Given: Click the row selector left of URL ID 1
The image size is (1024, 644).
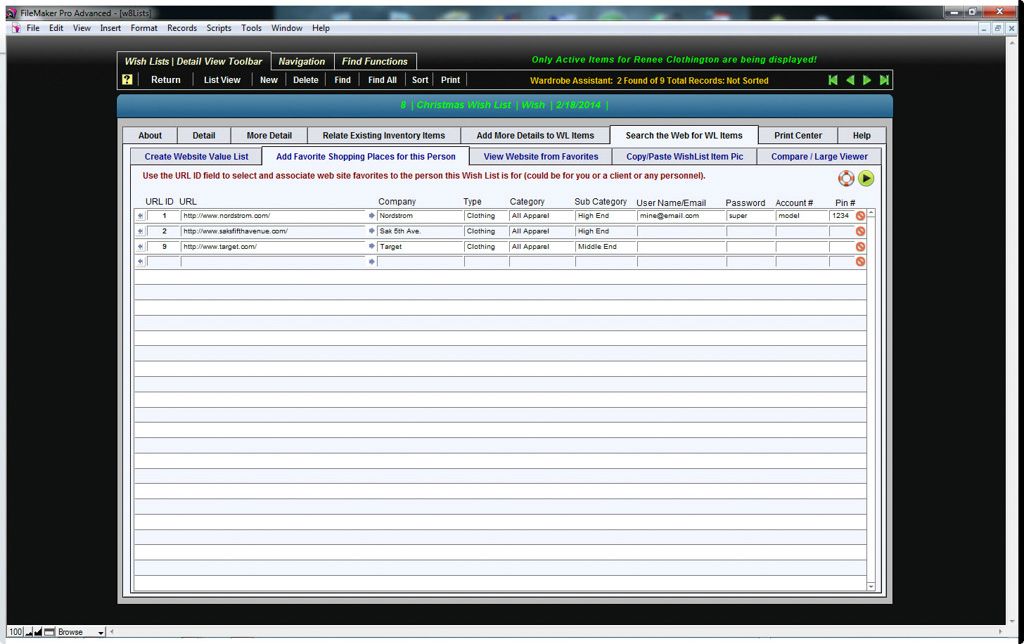Looking at the screenshot, I should point(140,216).
